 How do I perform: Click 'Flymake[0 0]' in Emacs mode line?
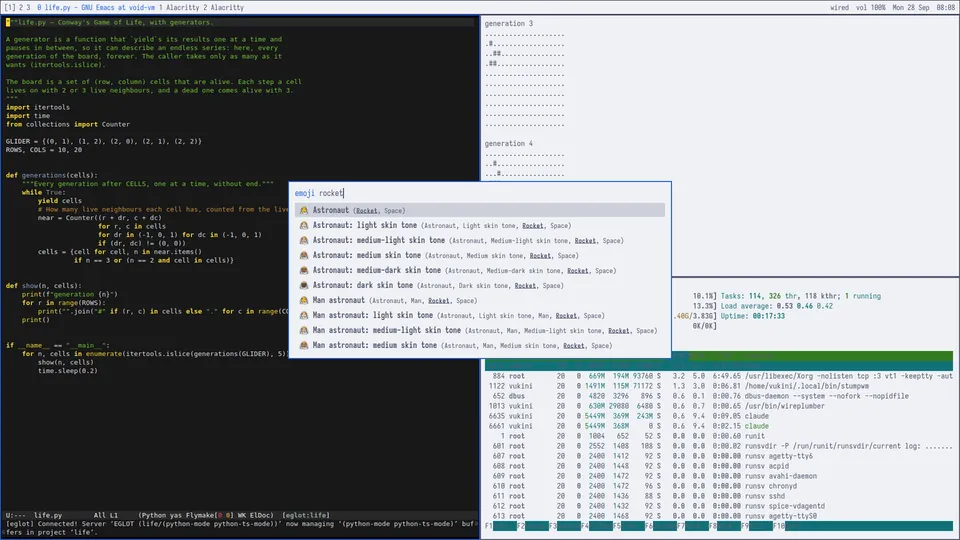pos(209,516)
